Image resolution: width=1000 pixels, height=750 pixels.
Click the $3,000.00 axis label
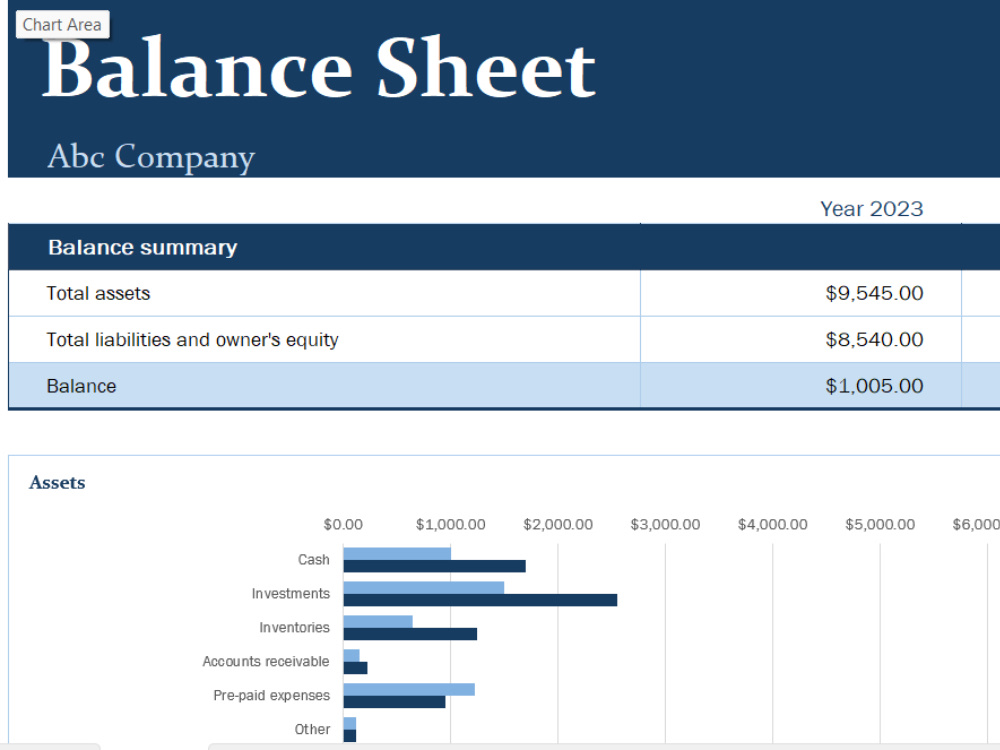pos(665,524)
